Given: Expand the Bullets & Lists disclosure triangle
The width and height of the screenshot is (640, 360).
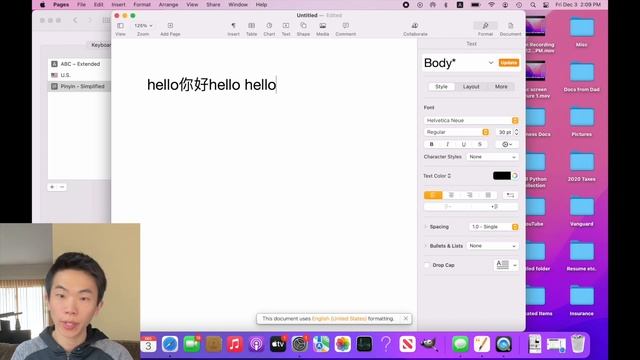Looking at the screenshot, I should point(426,246).
